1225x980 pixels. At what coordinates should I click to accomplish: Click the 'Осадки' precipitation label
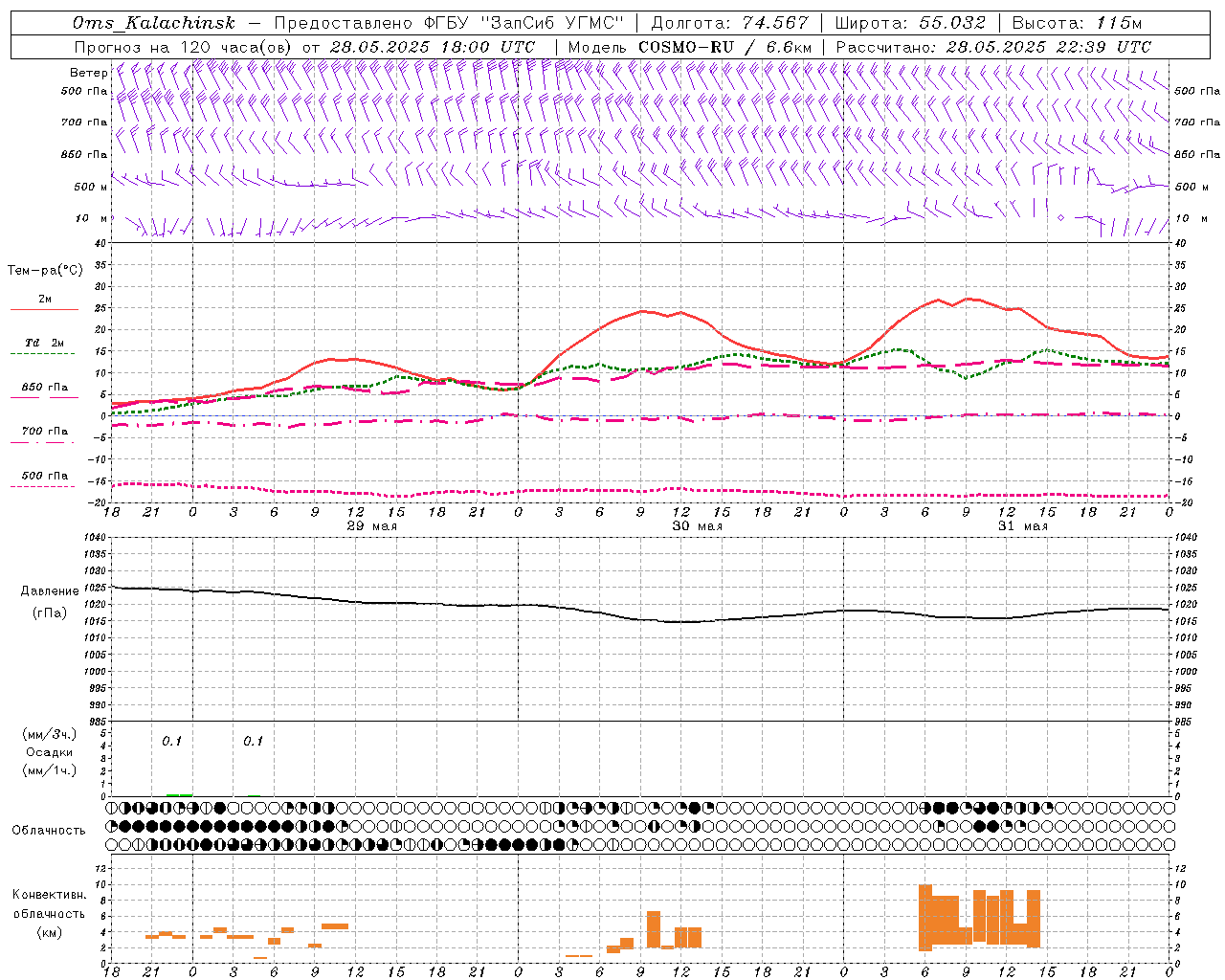51,752
